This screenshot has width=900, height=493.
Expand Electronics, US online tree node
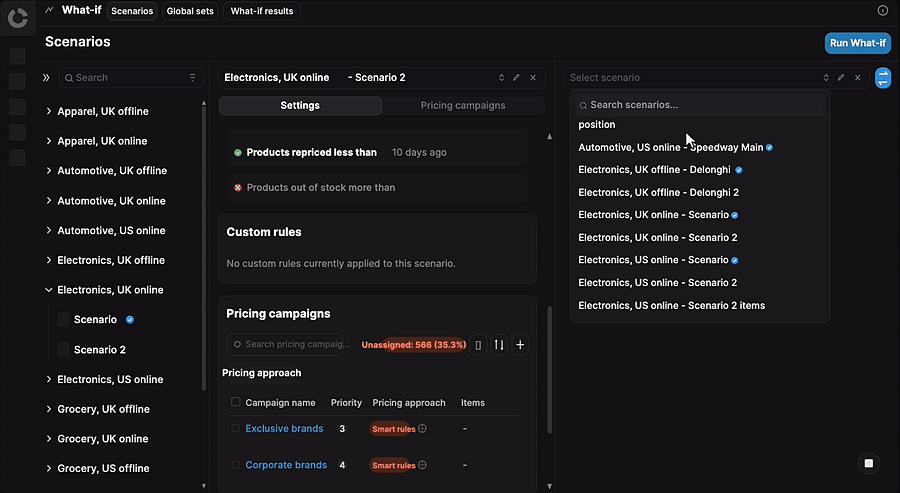tap(49, 379)
